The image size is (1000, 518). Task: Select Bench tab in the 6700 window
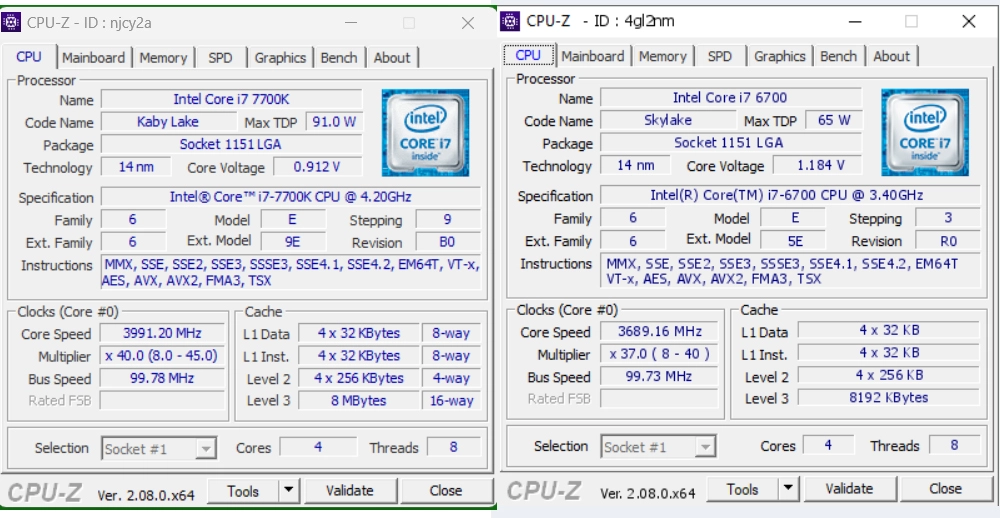point(838,56)
